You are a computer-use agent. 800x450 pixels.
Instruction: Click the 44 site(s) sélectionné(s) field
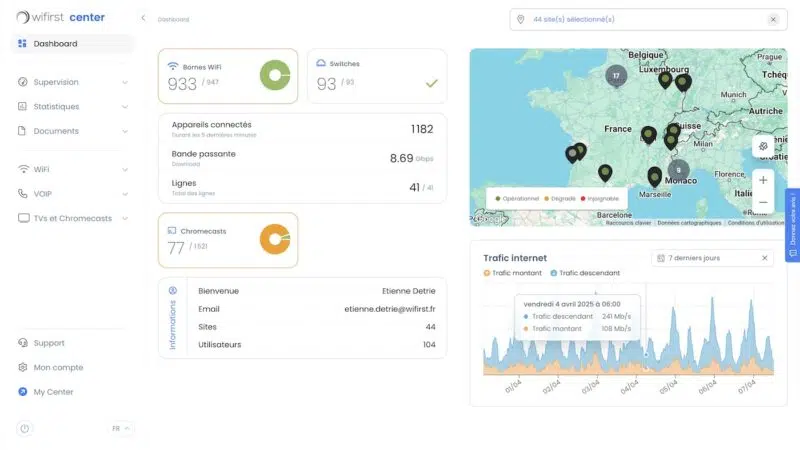pos(648,19)
